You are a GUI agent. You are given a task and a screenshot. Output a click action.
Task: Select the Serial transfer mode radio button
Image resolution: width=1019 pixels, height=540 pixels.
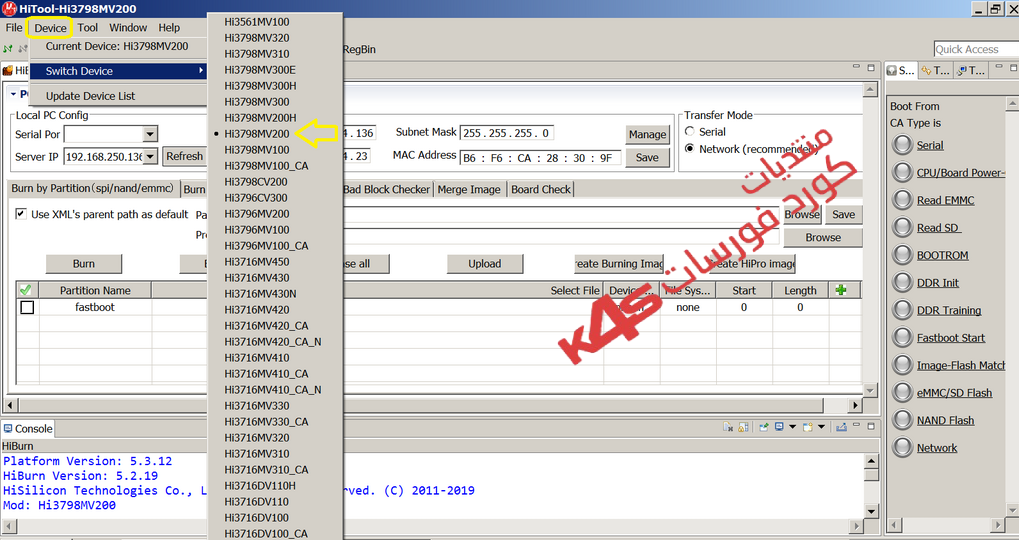[x=690, y=131]
